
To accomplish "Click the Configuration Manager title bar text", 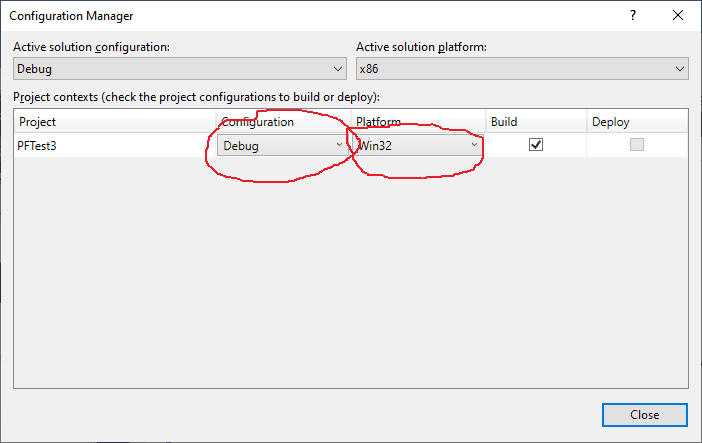I will [71, 16].
